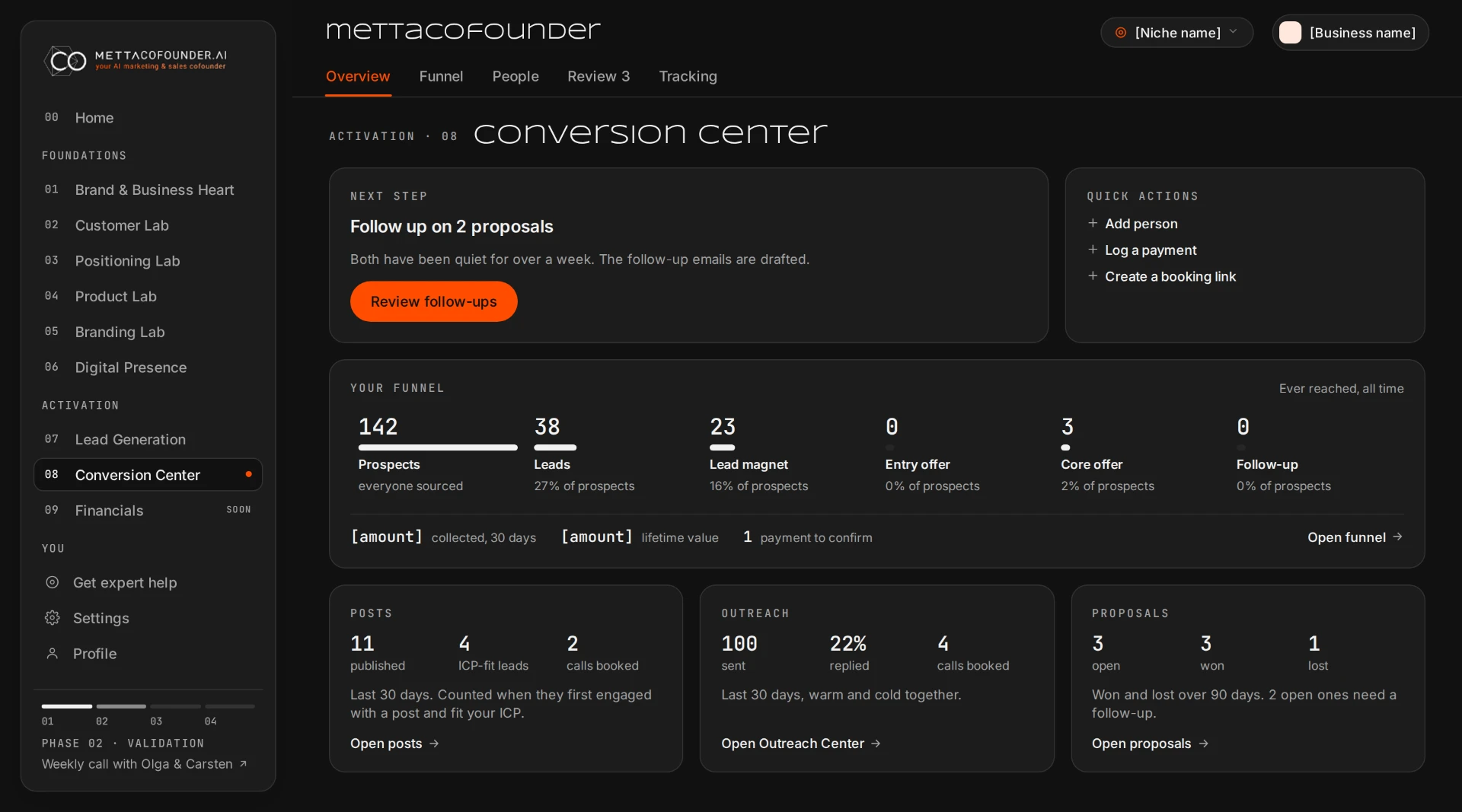The image size is (1462, 812).
Task: Click the target icon beside Niche name
Action: (1121, 33)
